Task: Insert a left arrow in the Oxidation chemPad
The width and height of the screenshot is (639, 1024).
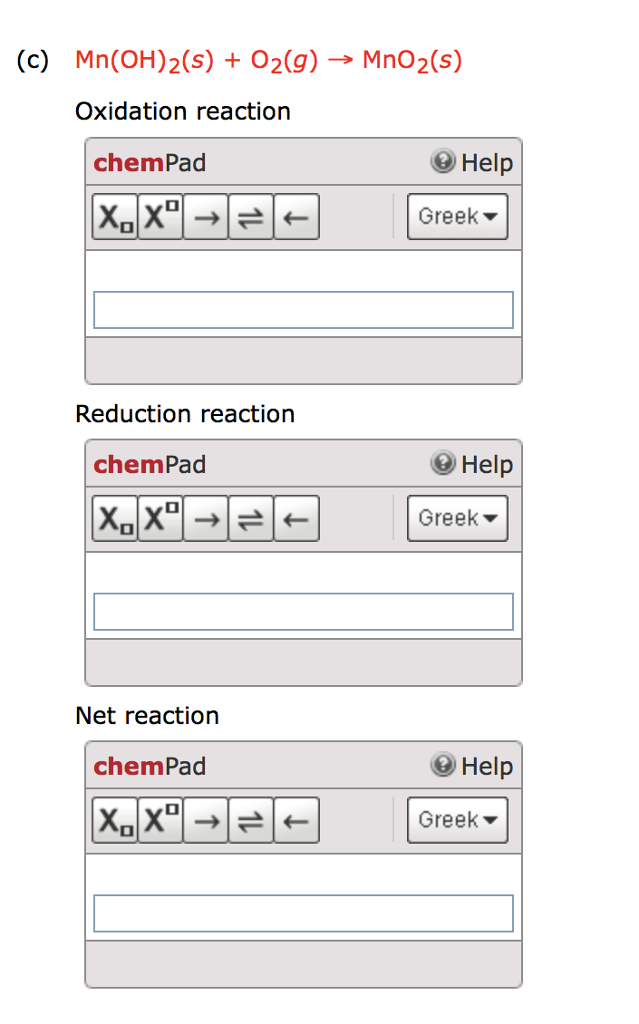Action: pyautogui.click(x=296, y=216)
